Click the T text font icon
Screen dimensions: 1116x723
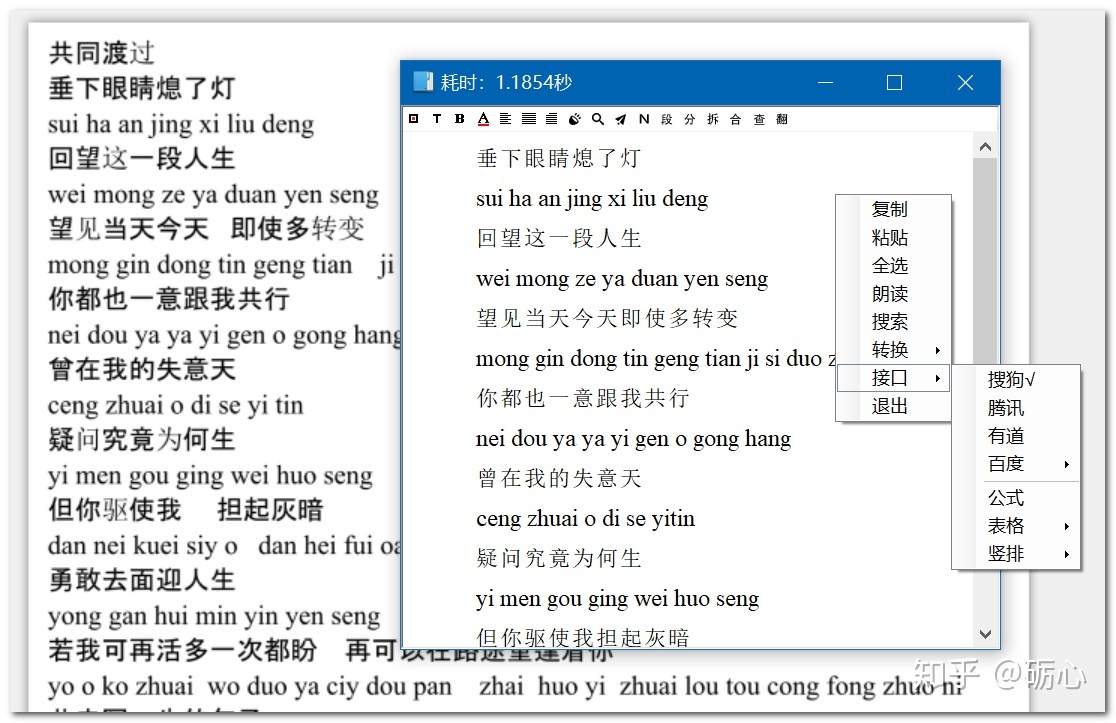click(x=436, y=119)
